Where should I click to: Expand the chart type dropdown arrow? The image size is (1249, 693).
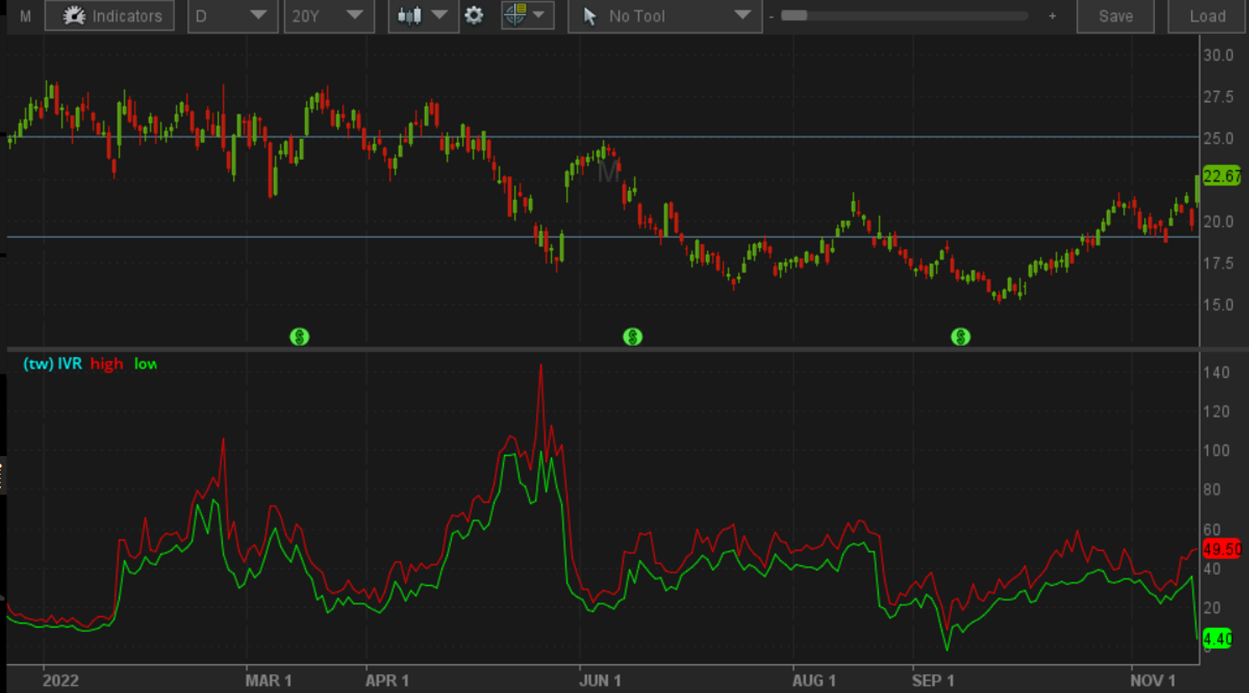pos(440,16)
